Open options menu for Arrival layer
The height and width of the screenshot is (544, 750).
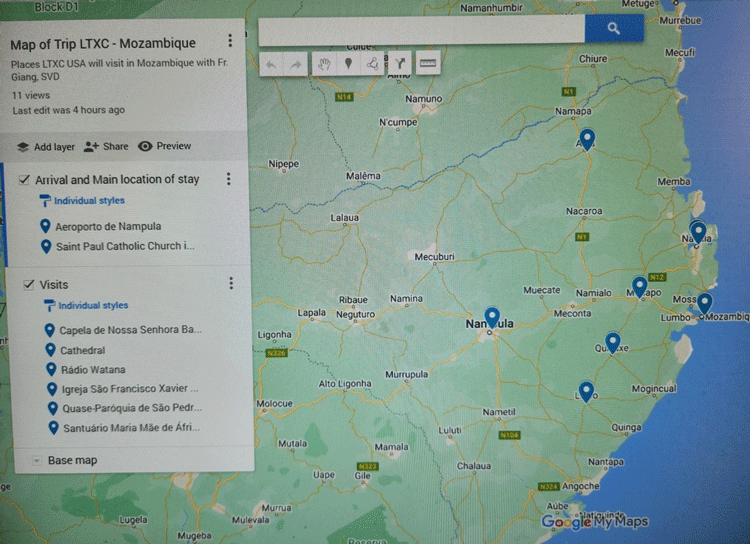228,179
